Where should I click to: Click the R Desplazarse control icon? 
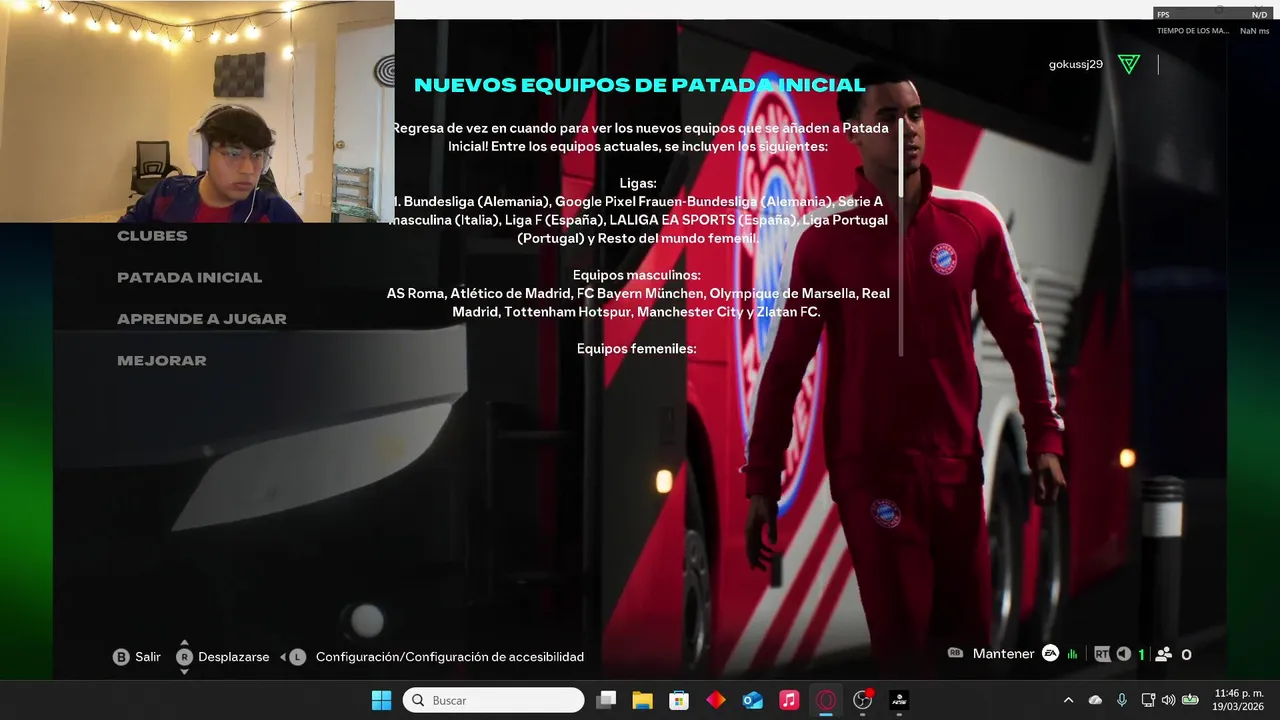coord(184,657)
